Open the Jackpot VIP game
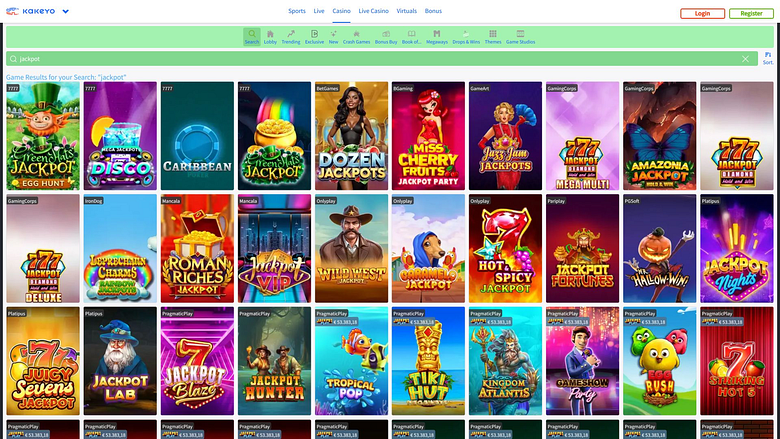This screenshot has width=780, height=439. click(274, 249)
